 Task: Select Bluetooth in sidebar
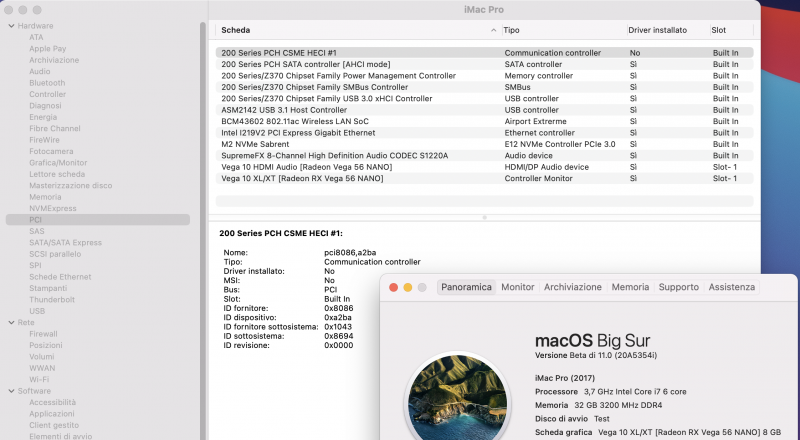[x=47, y=83]
